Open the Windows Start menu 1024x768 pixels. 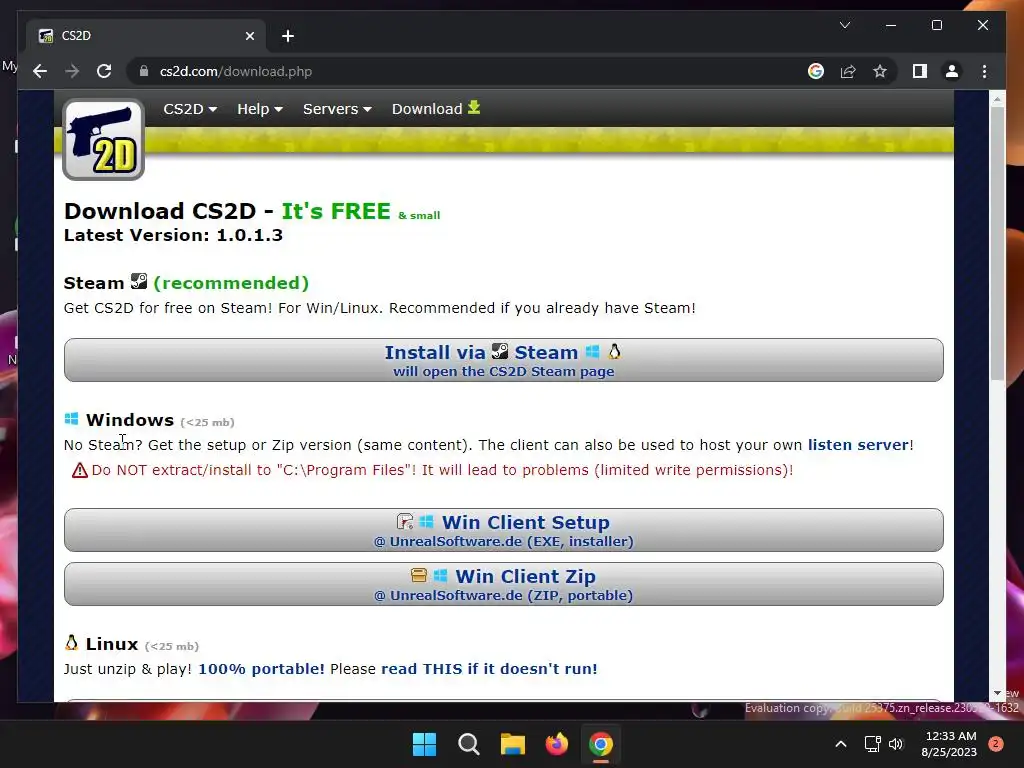(x=424, y=744)
